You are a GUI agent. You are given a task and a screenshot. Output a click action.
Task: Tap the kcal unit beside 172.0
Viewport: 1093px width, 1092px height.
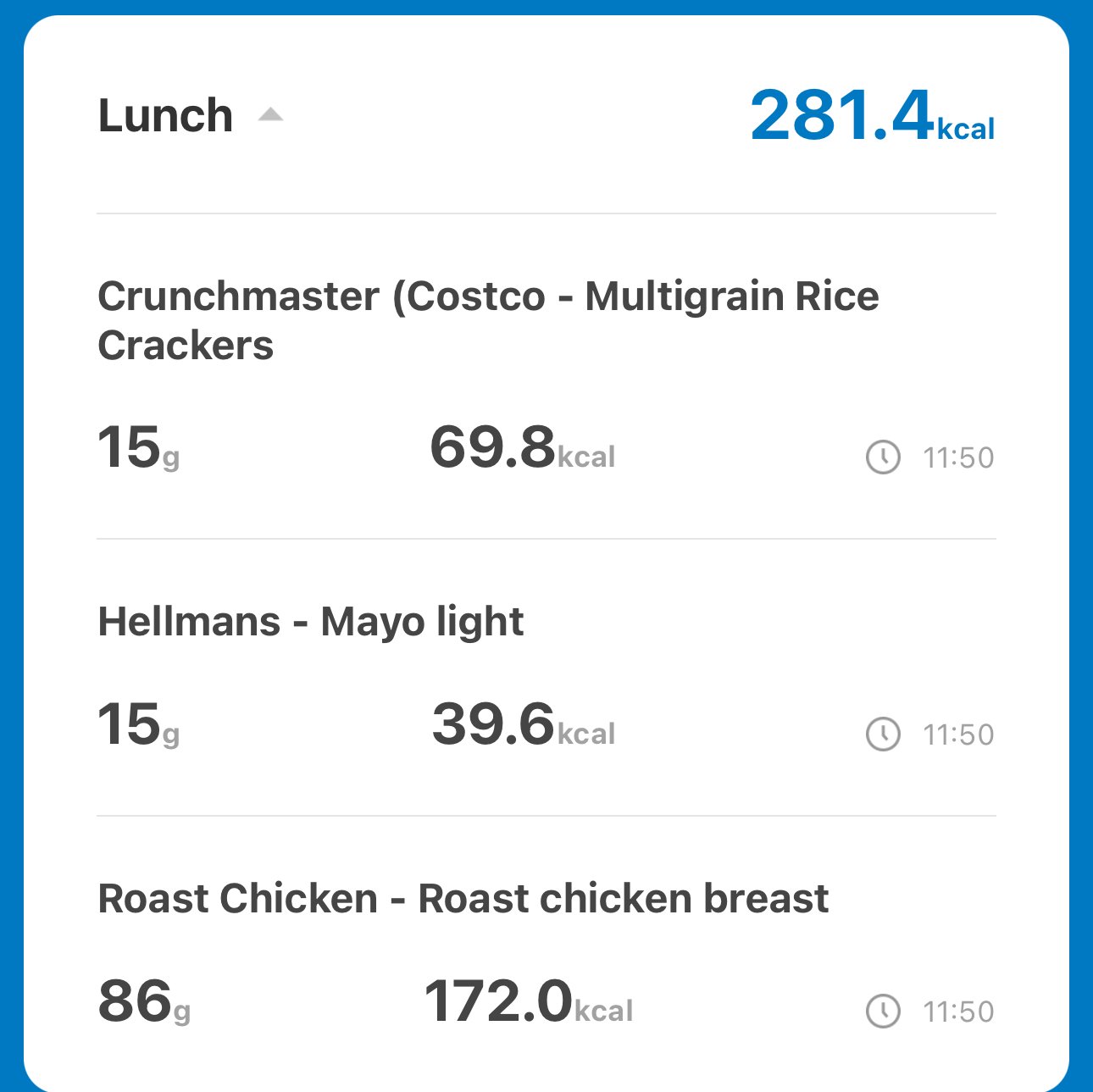604,1011
